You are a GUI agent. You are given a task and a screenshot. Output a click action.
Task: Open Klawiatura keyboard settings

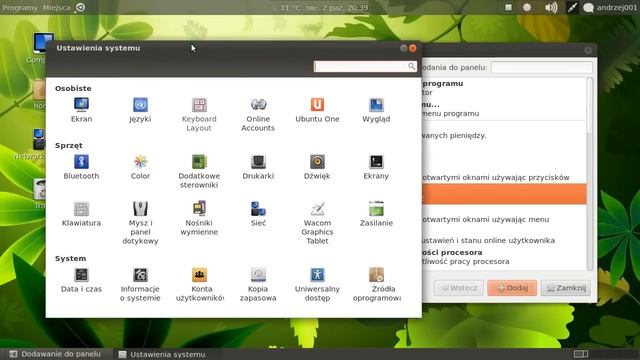(x=81, y=214)
